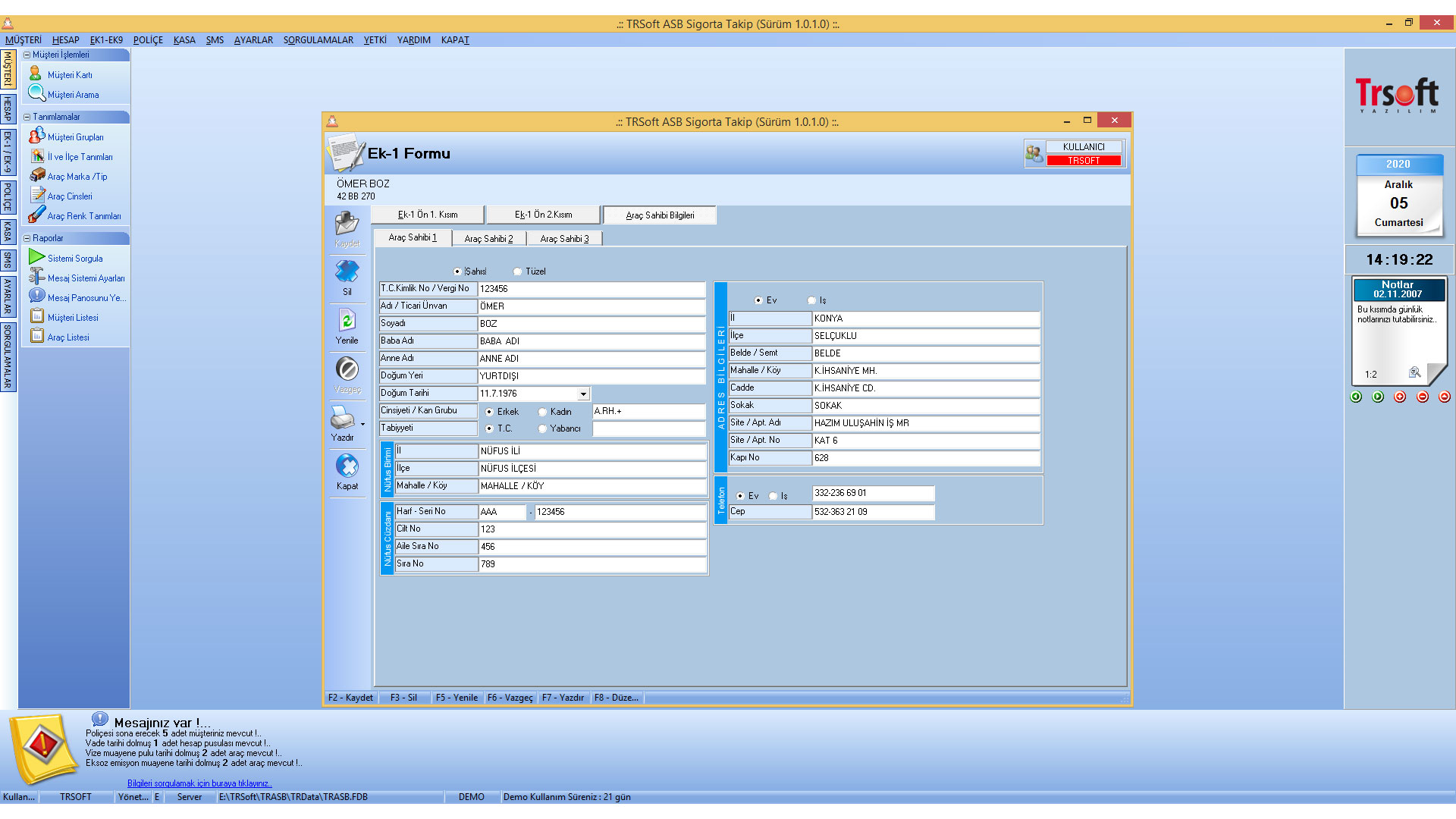
Task: Open Araç Marka/Tip icon
Action: (x=37, y=175)
